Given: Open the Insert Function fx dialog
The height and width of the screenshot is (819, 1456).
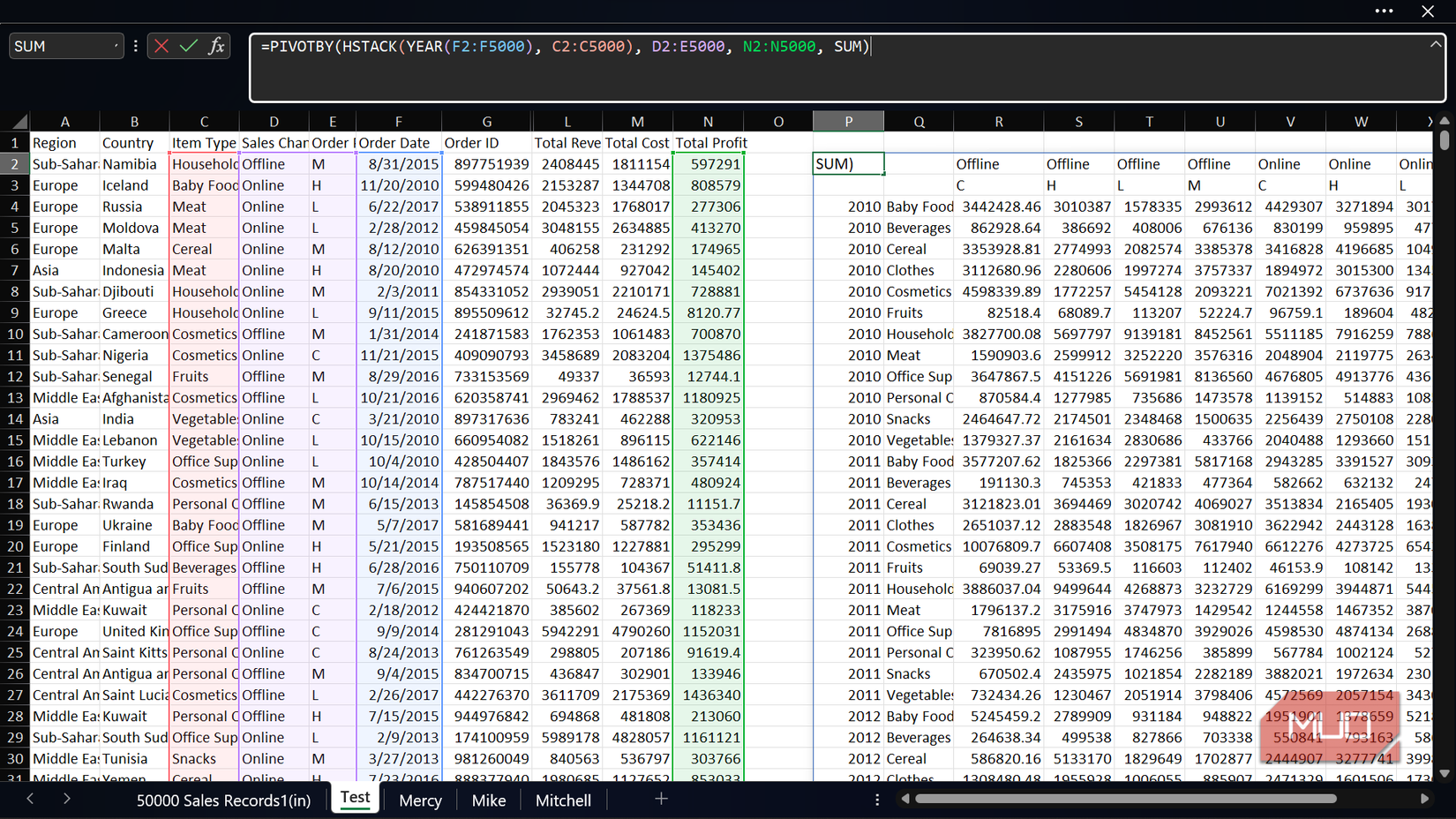Looking at the screenshot, I should pos(216,46).
